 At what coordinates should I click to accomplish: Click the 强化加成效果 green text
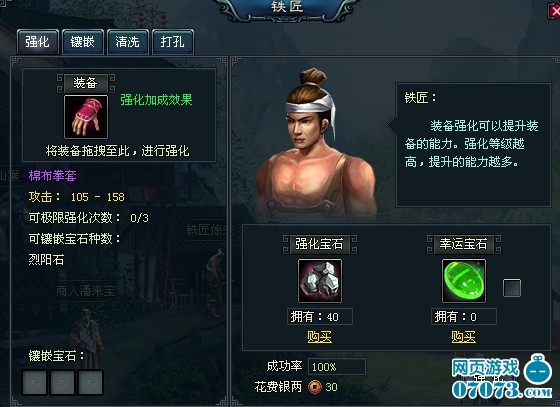(x=156, y=100)
